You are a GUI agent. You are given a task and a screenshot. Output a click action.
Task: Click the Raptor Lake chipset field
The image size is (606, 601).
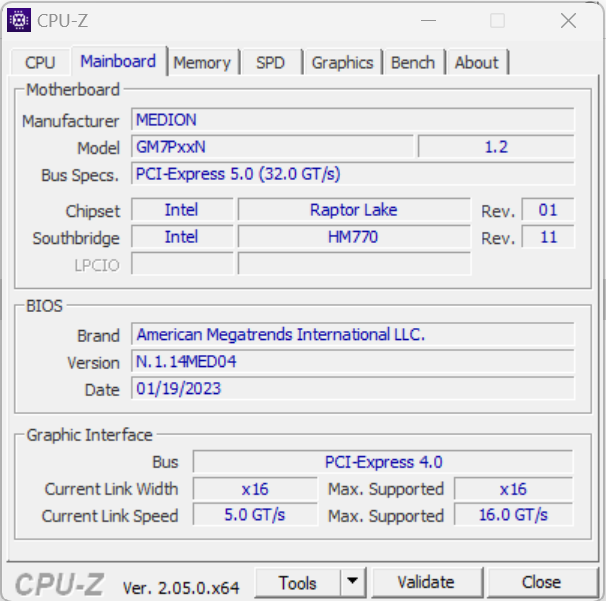click(x=354, y=210)
